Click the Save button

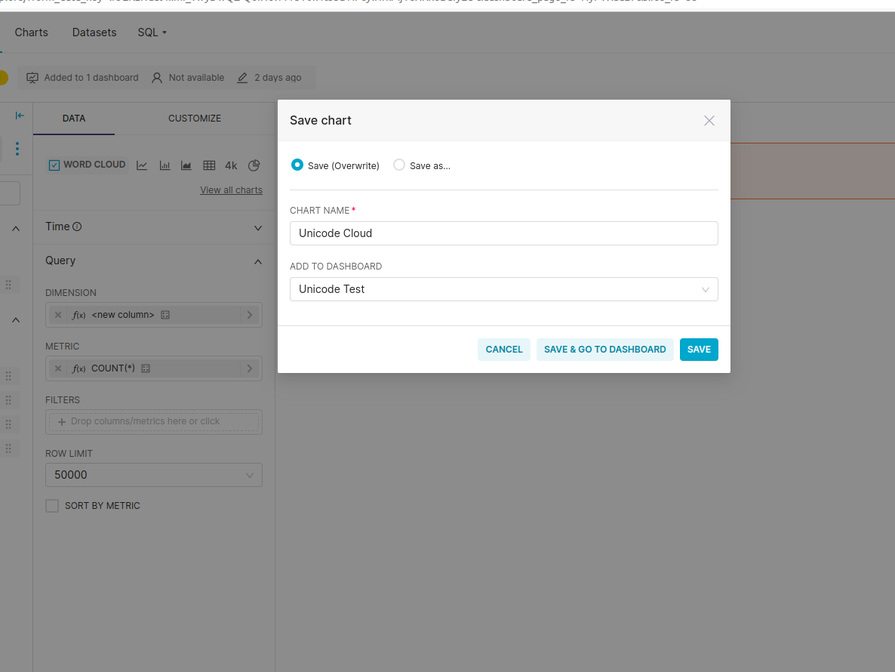pos(699,349)
